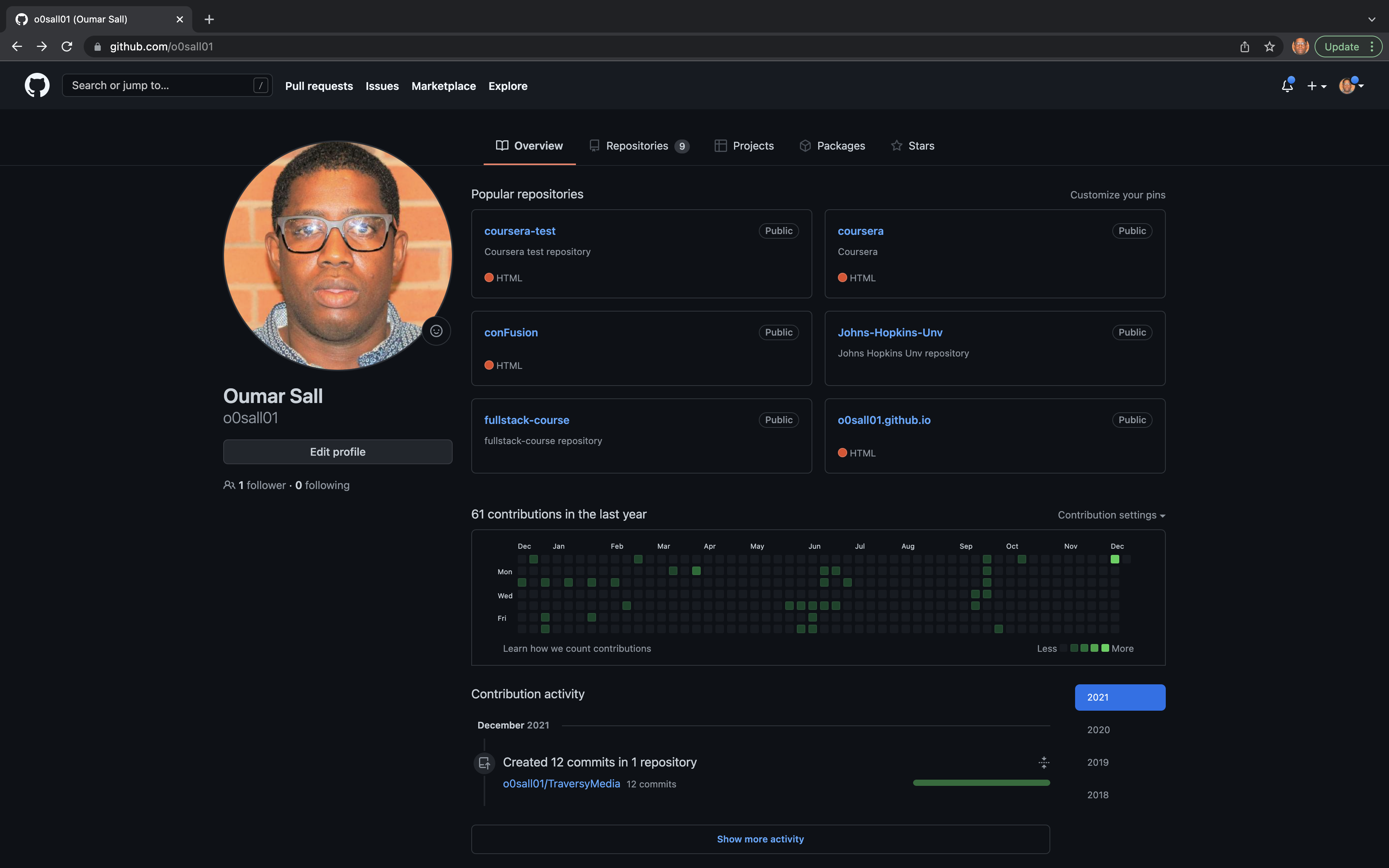Click the slash shortcut key in search

tap(260, 86)
